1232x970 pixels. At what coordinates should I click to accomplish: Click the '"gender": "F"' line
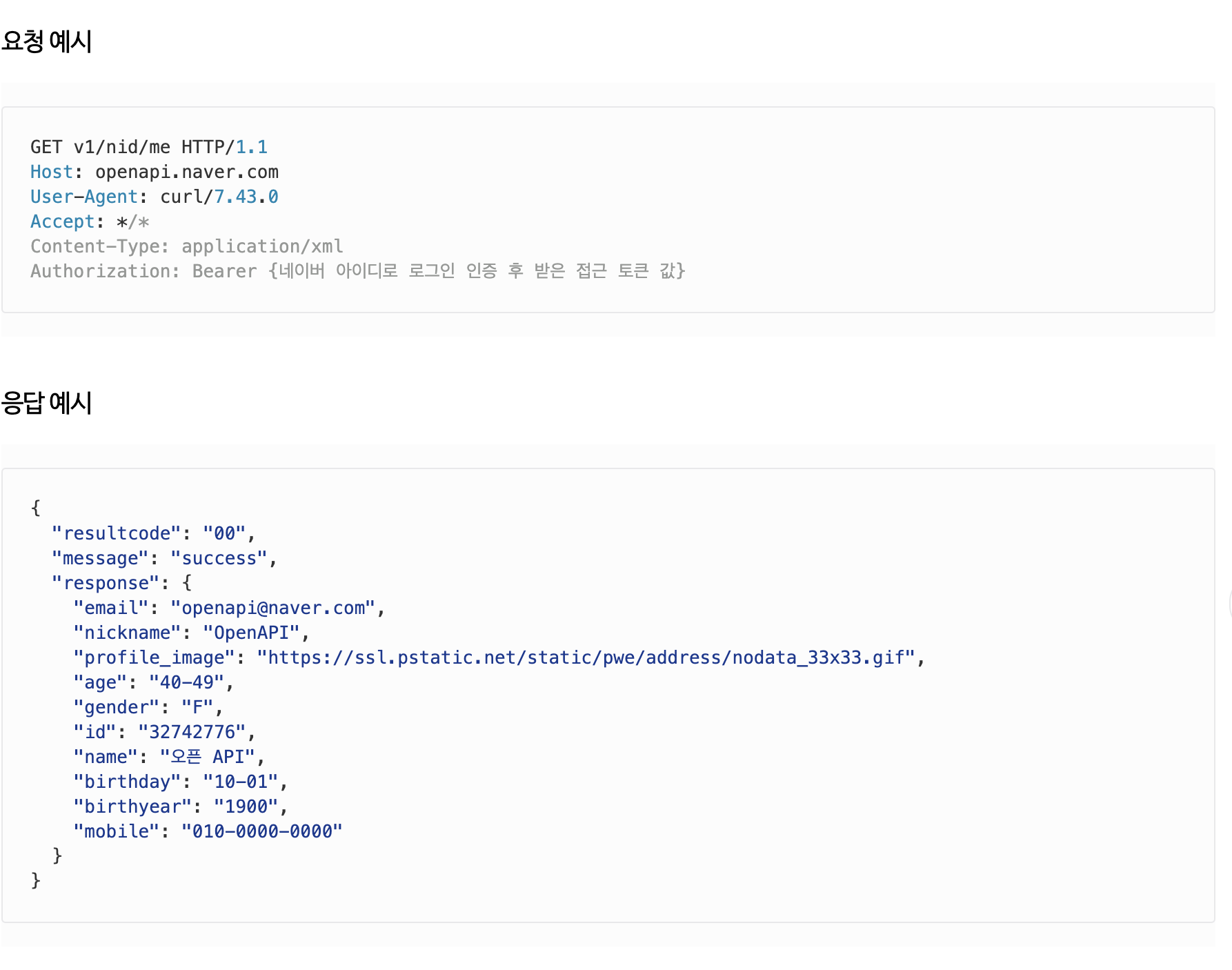[148, 707]
